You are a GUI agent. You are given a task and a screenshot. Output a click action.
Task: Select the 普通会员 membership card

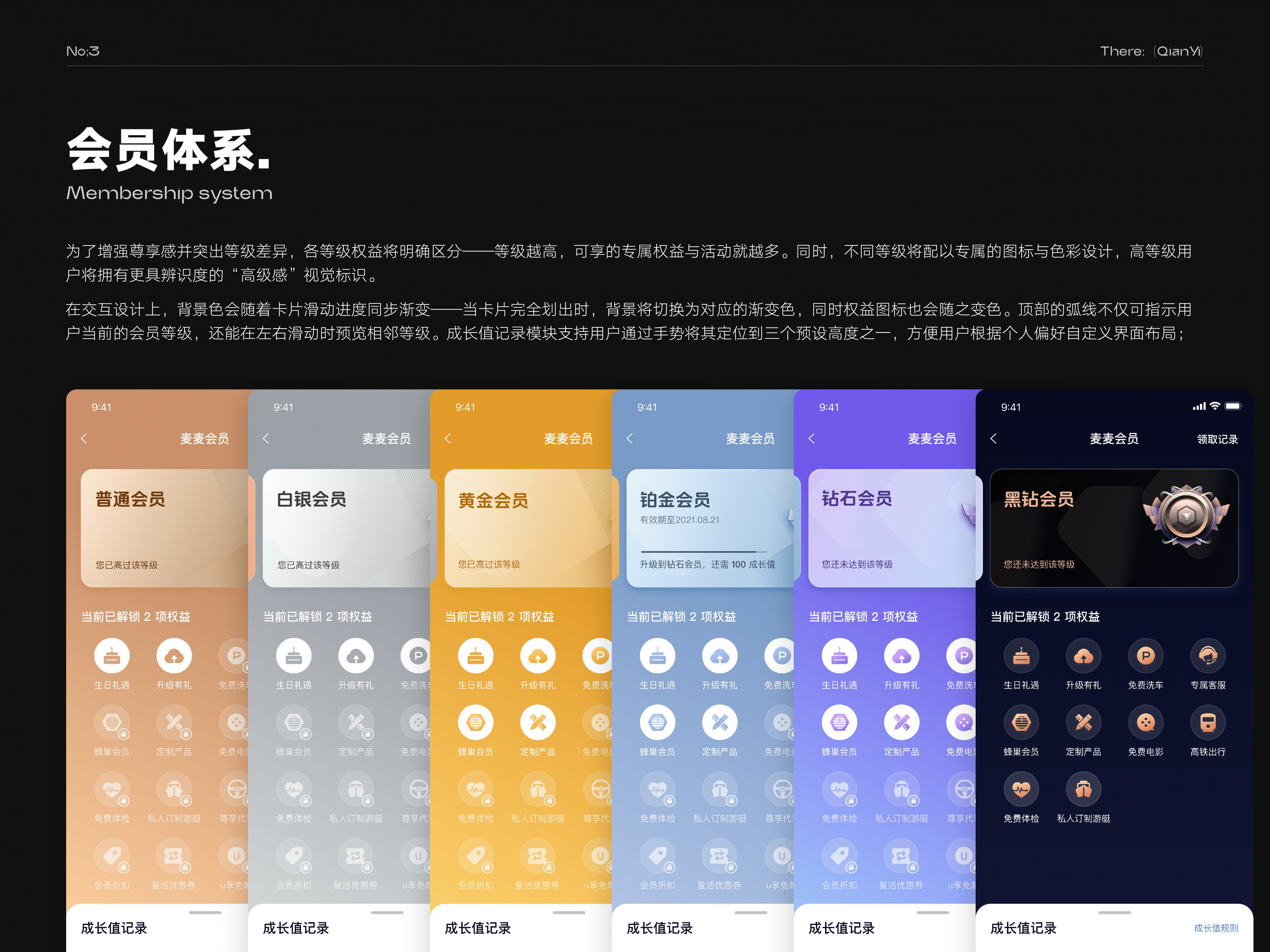[164, 528]
